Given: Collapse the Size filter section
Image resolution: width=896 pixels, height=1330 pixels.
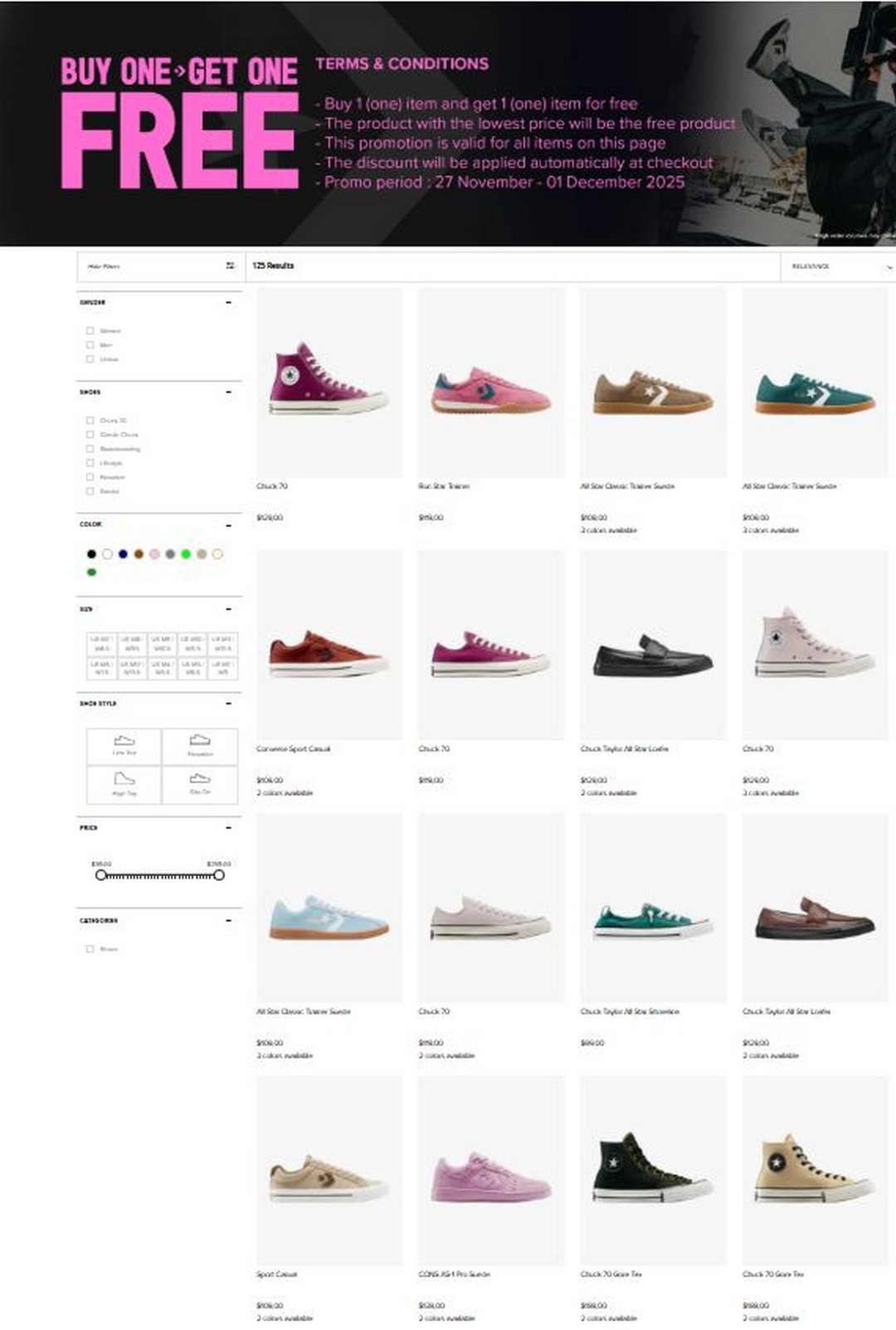Looking at the screenshot, I should 228,609.
